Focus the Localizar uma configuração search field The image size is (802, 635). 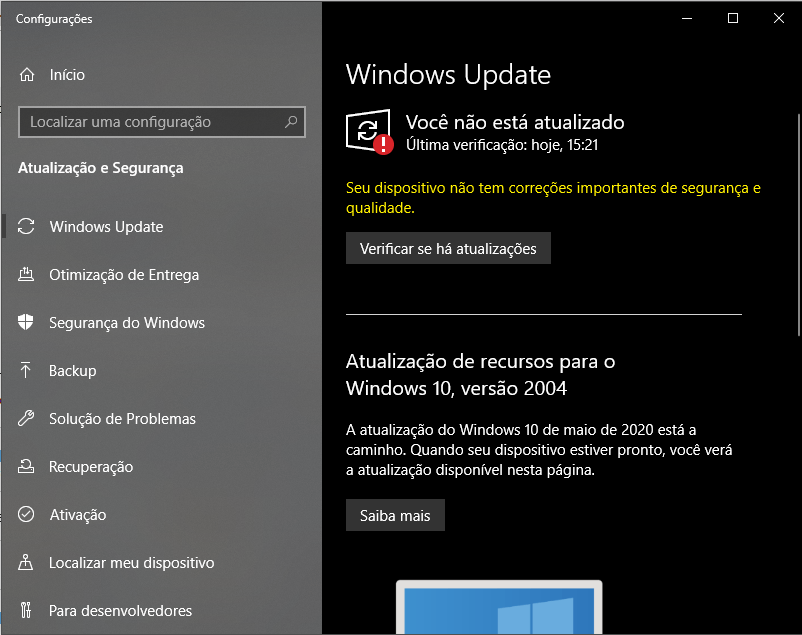(162, 122)
